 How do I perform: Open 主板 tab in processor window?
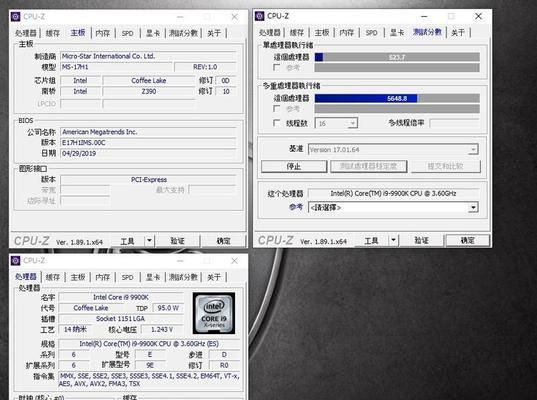click(78, 277)
